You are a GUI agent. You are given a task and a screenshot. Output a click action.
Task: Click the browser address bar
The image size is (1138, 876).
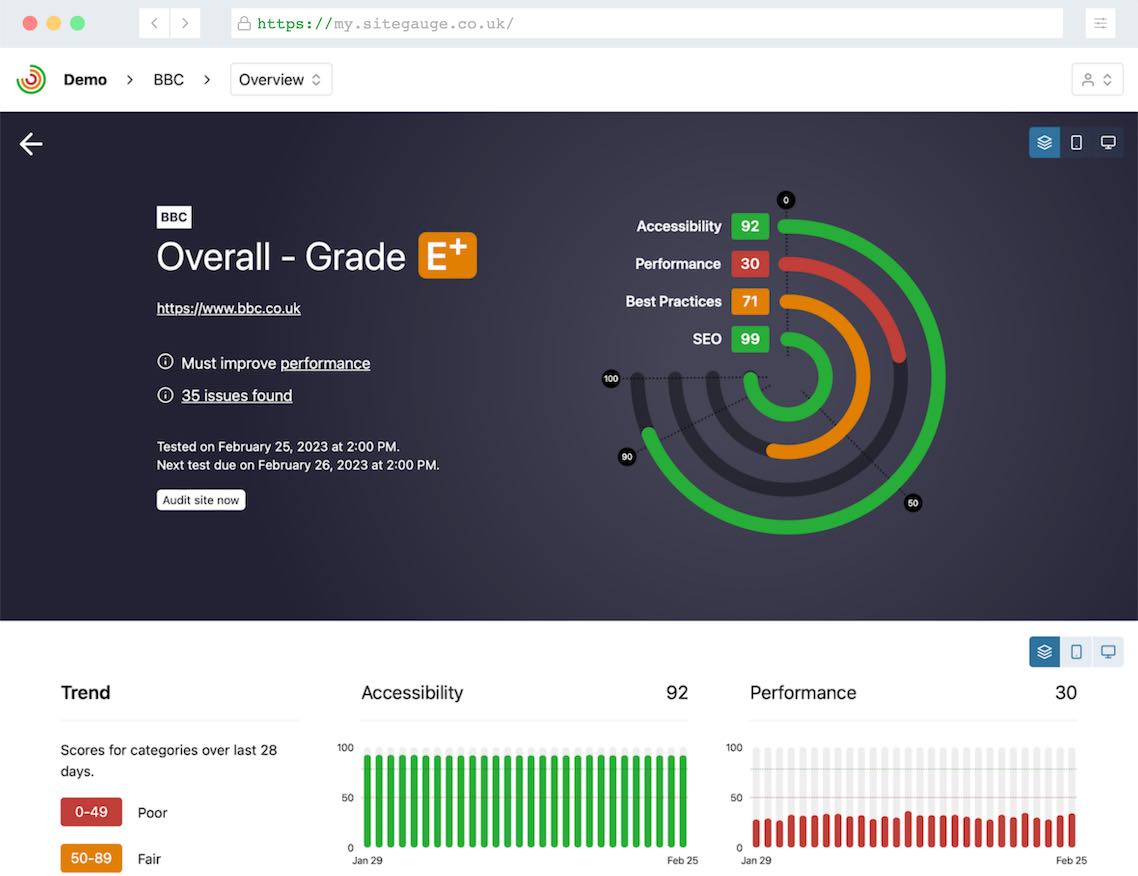click(x=647, y=23)
